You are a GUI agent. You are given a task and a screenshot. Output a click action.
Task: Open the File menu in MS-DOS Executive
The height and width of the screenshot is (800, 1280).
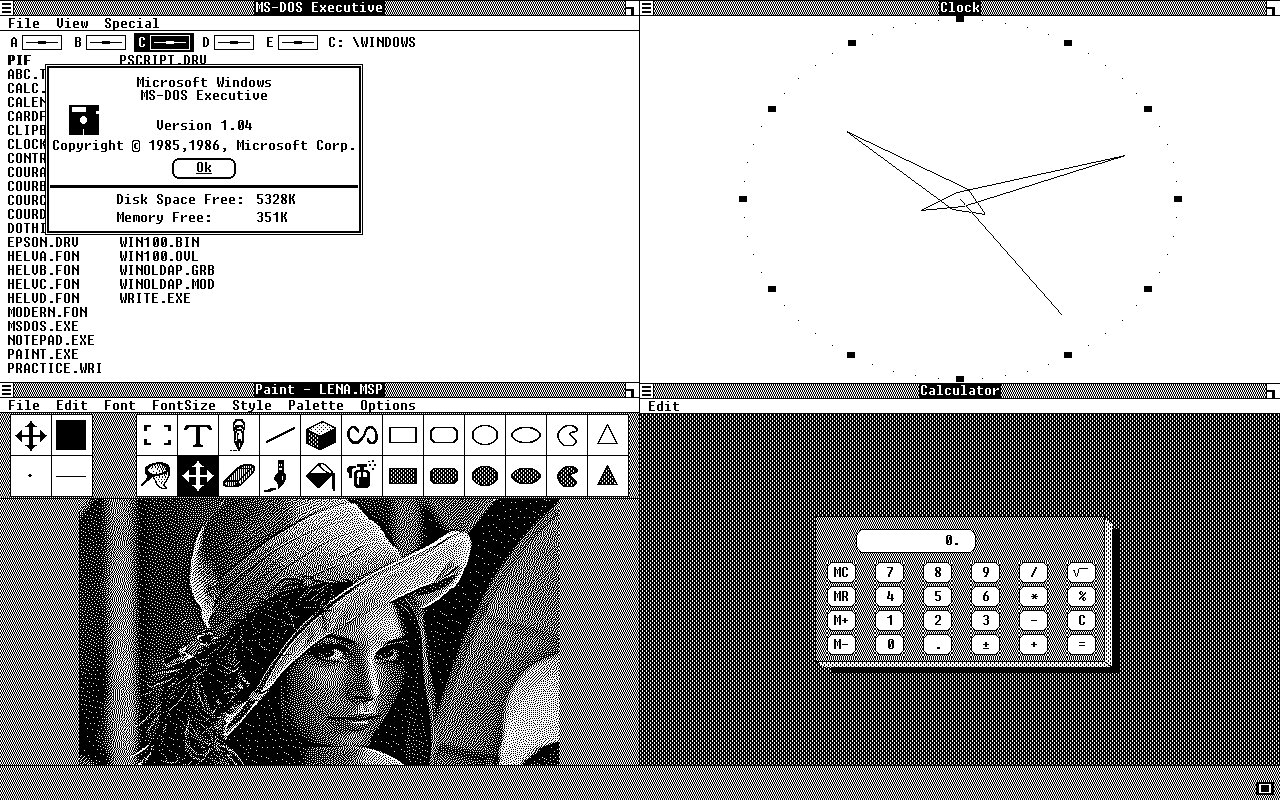point(24,23)
